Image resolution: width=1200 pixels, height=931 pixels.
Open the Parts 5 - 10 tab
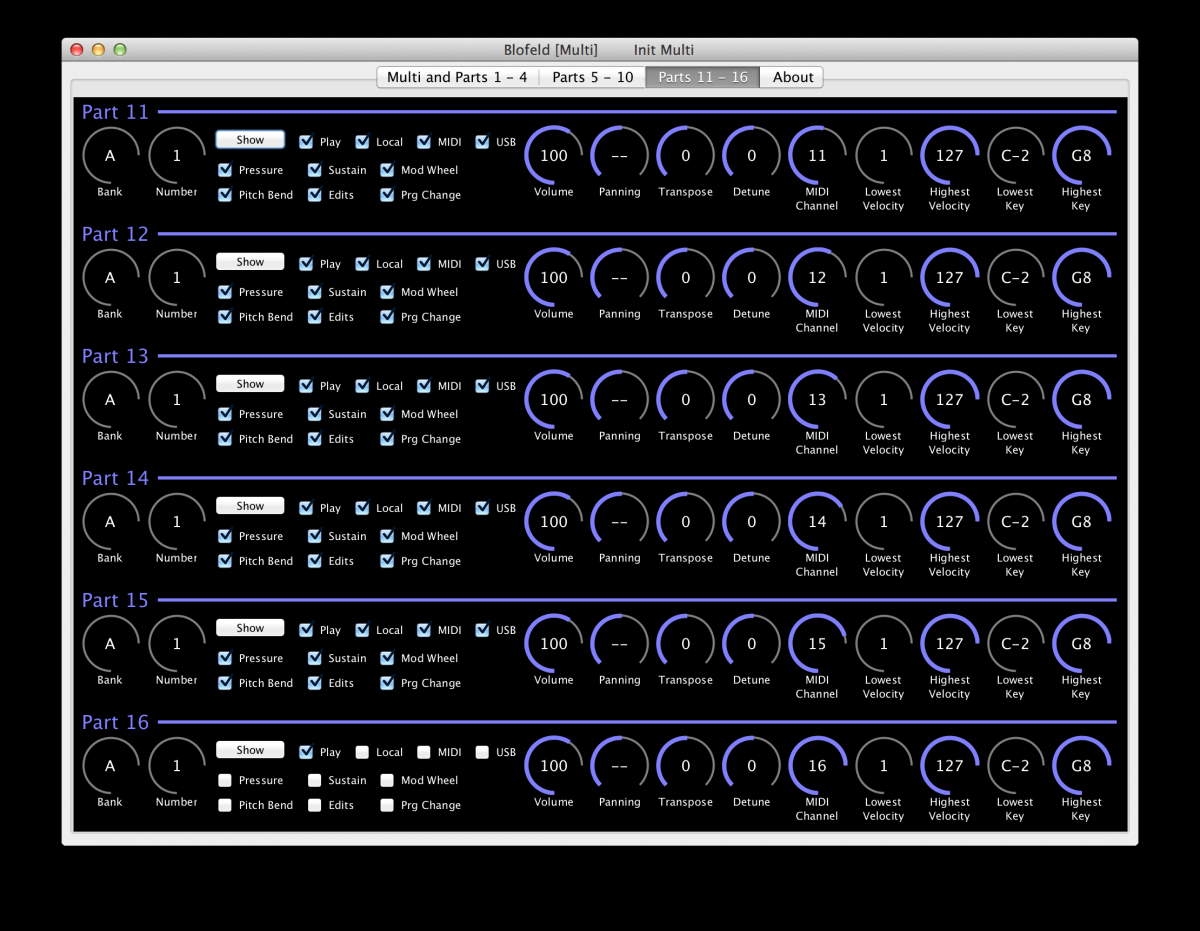click(x=593, y=77)
